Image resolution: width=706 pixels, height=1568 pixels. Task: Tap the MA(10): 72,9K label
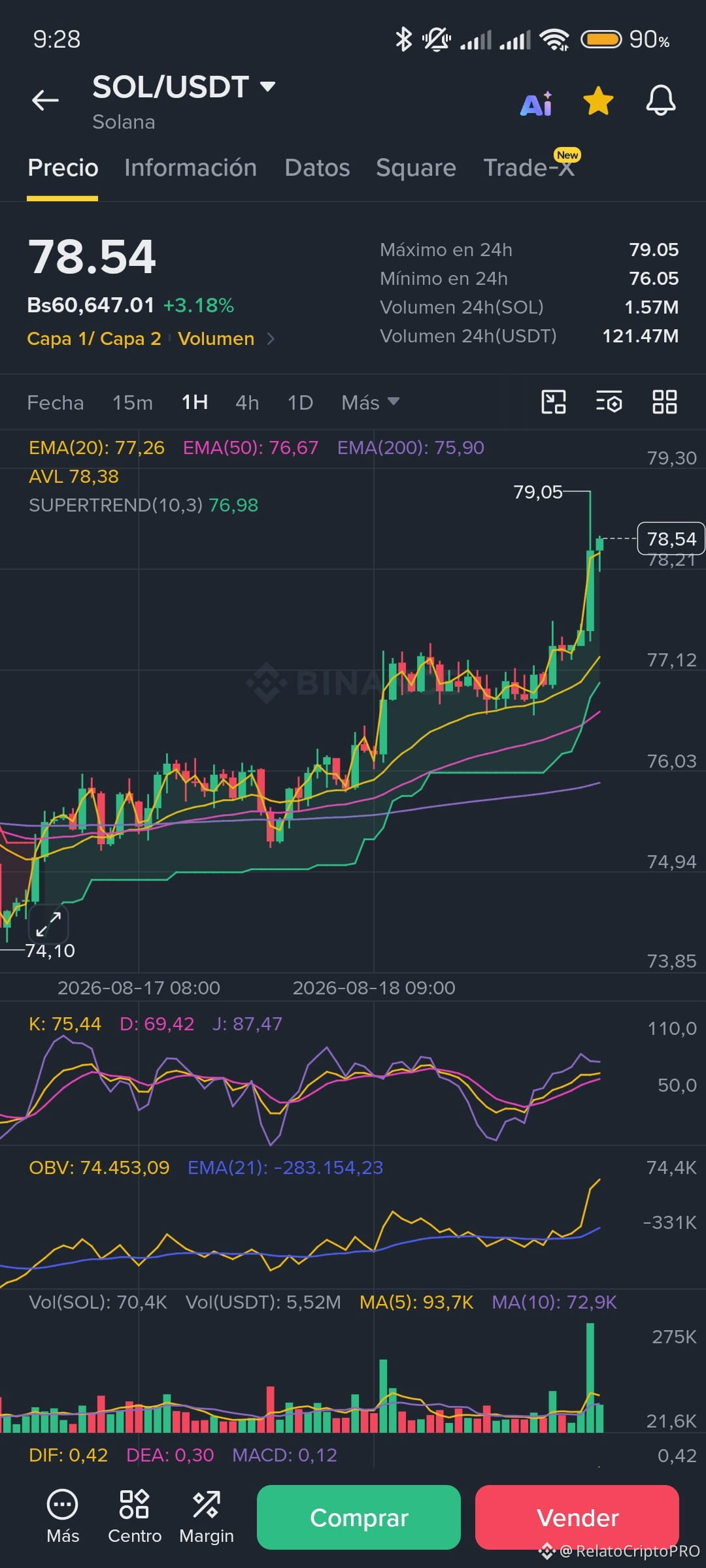point(554,1302)
